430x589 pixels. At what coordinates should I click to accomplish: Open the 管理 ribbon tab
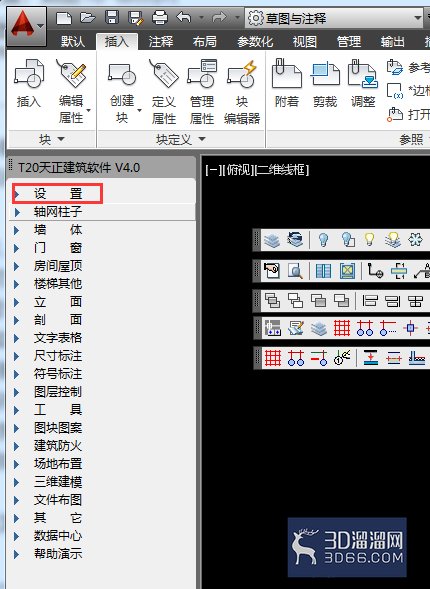349,41
